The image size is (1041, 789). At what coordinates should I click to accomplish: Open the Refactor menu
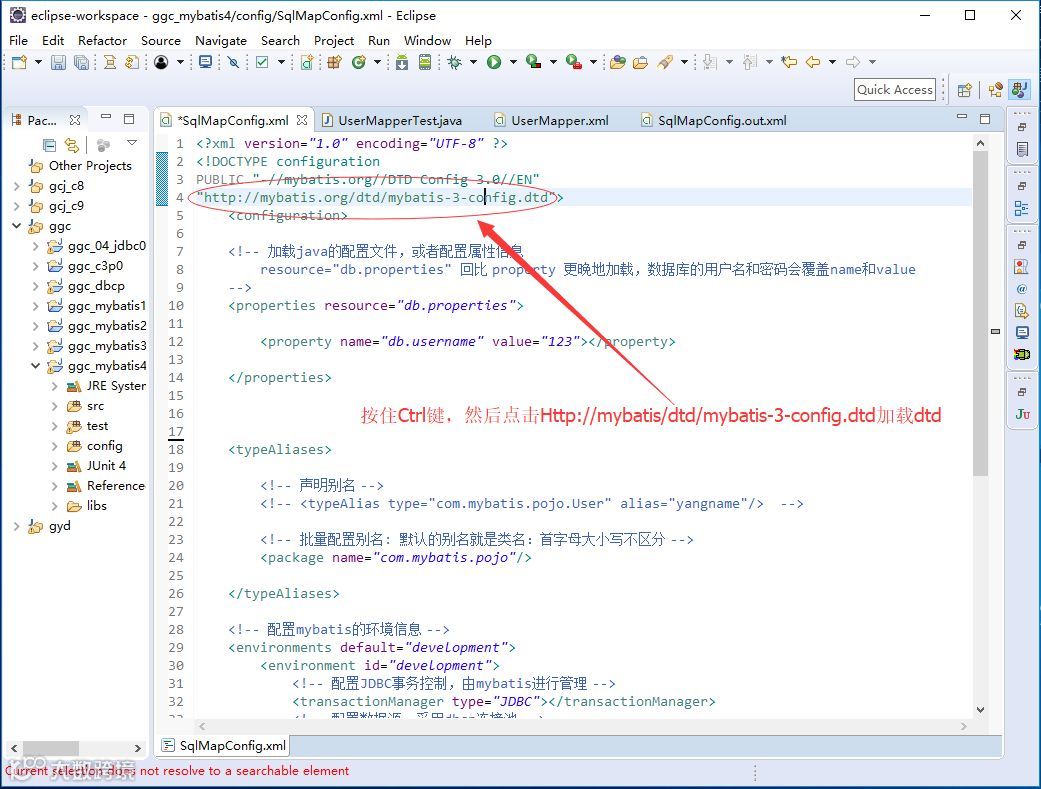point(102,41)
